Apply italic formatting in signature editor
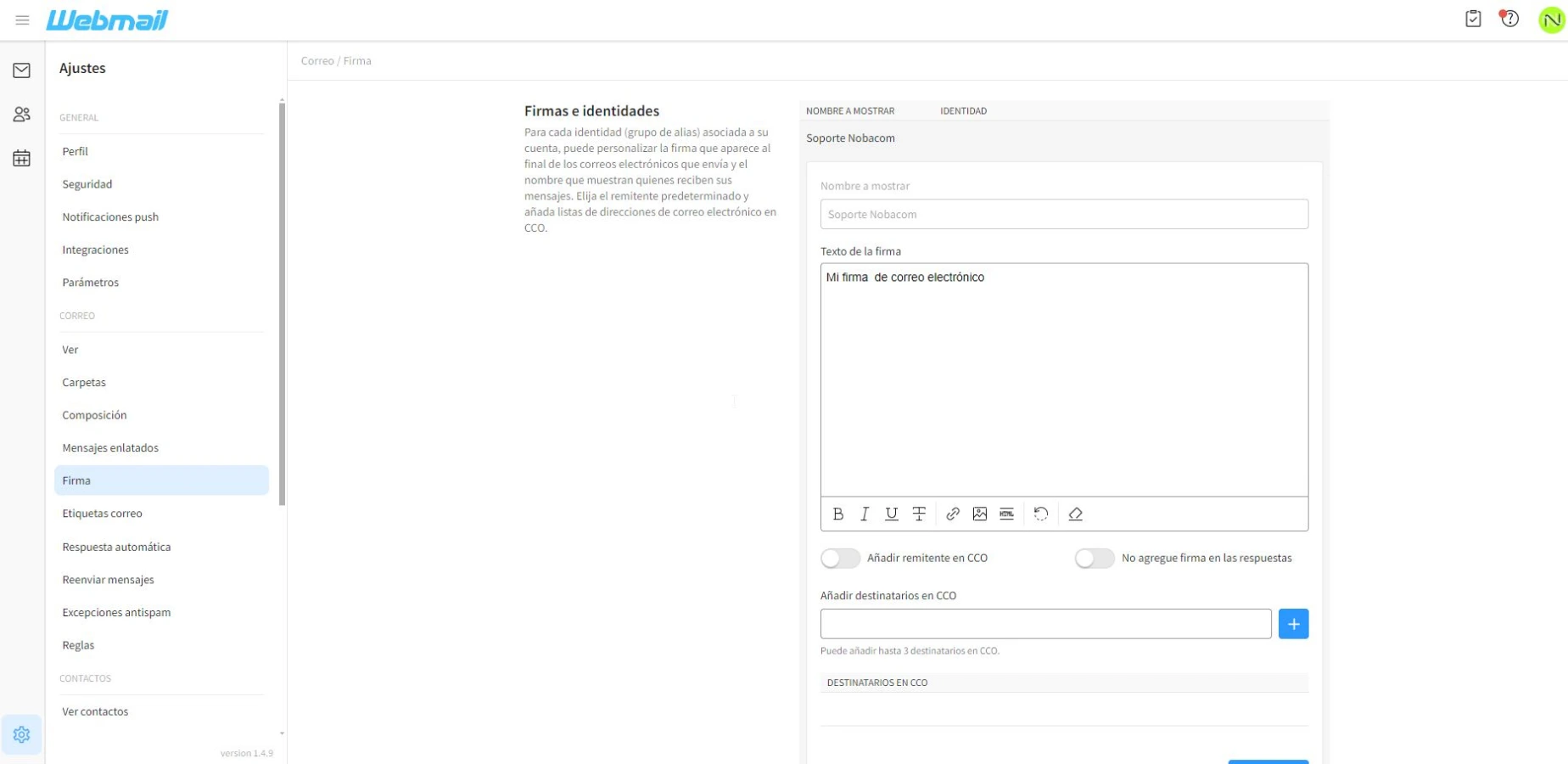The height and width of the screenshot is (764, 1568). 865,514
